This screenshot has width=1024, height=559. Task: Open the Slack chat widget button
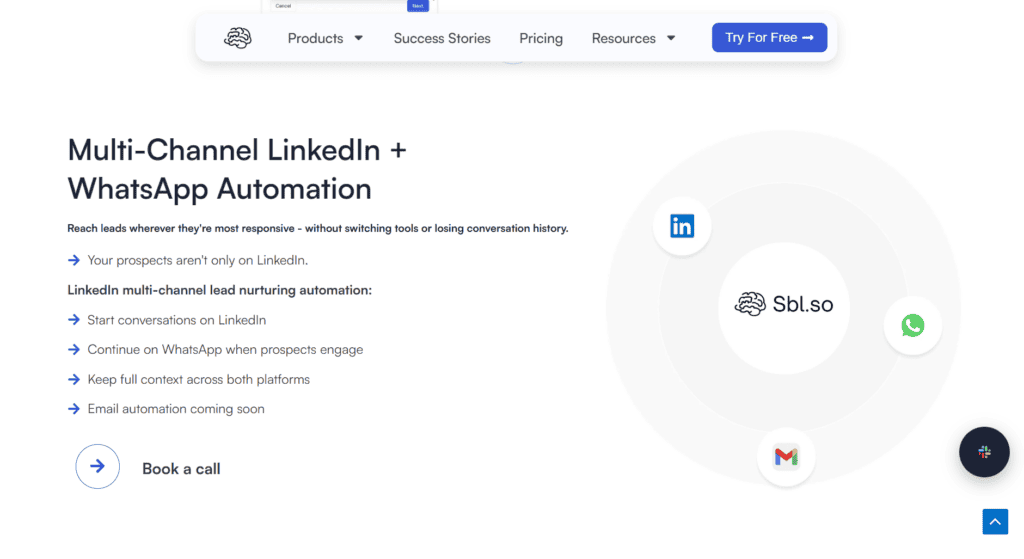984,452
